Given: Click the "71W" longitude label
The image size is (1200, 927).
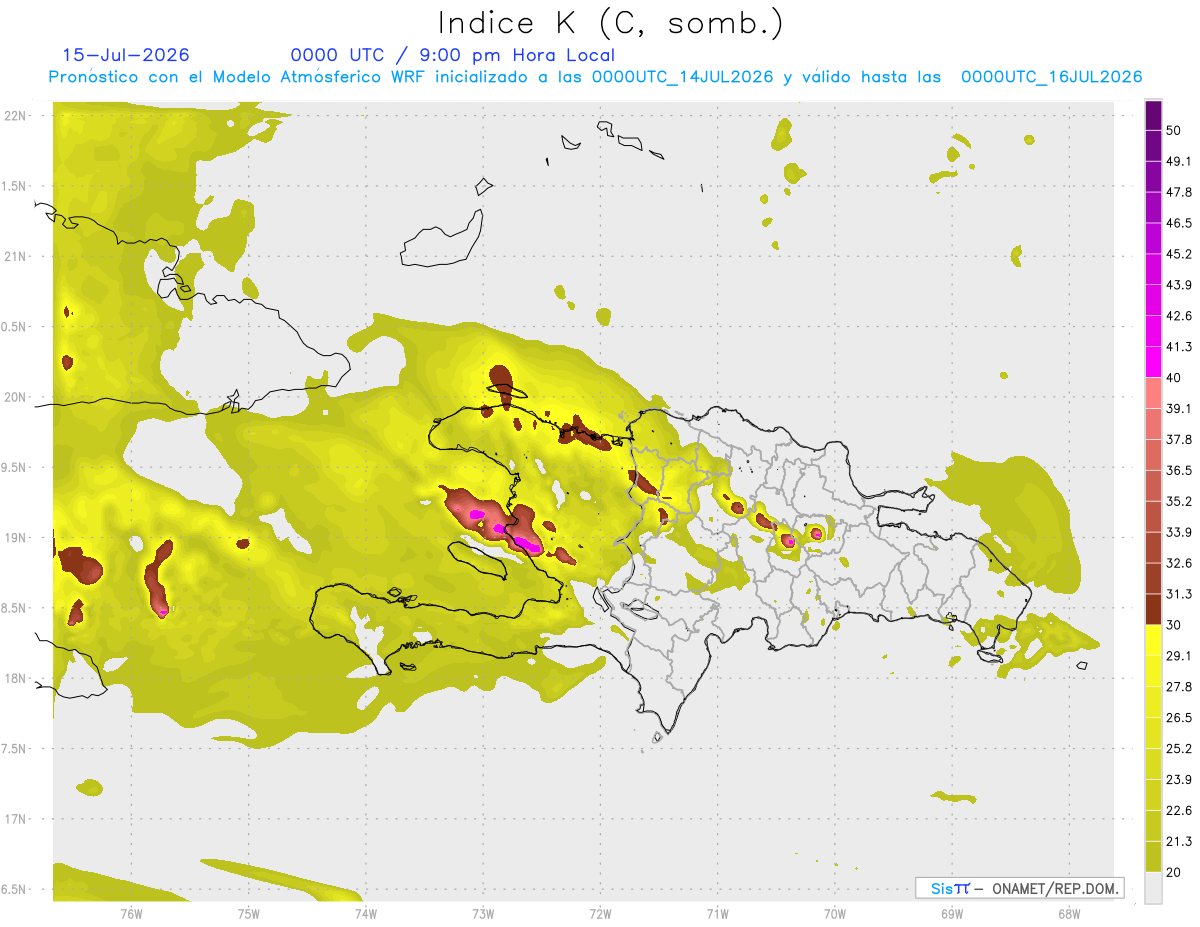Looking at the screenshot, I should [717, 914].
